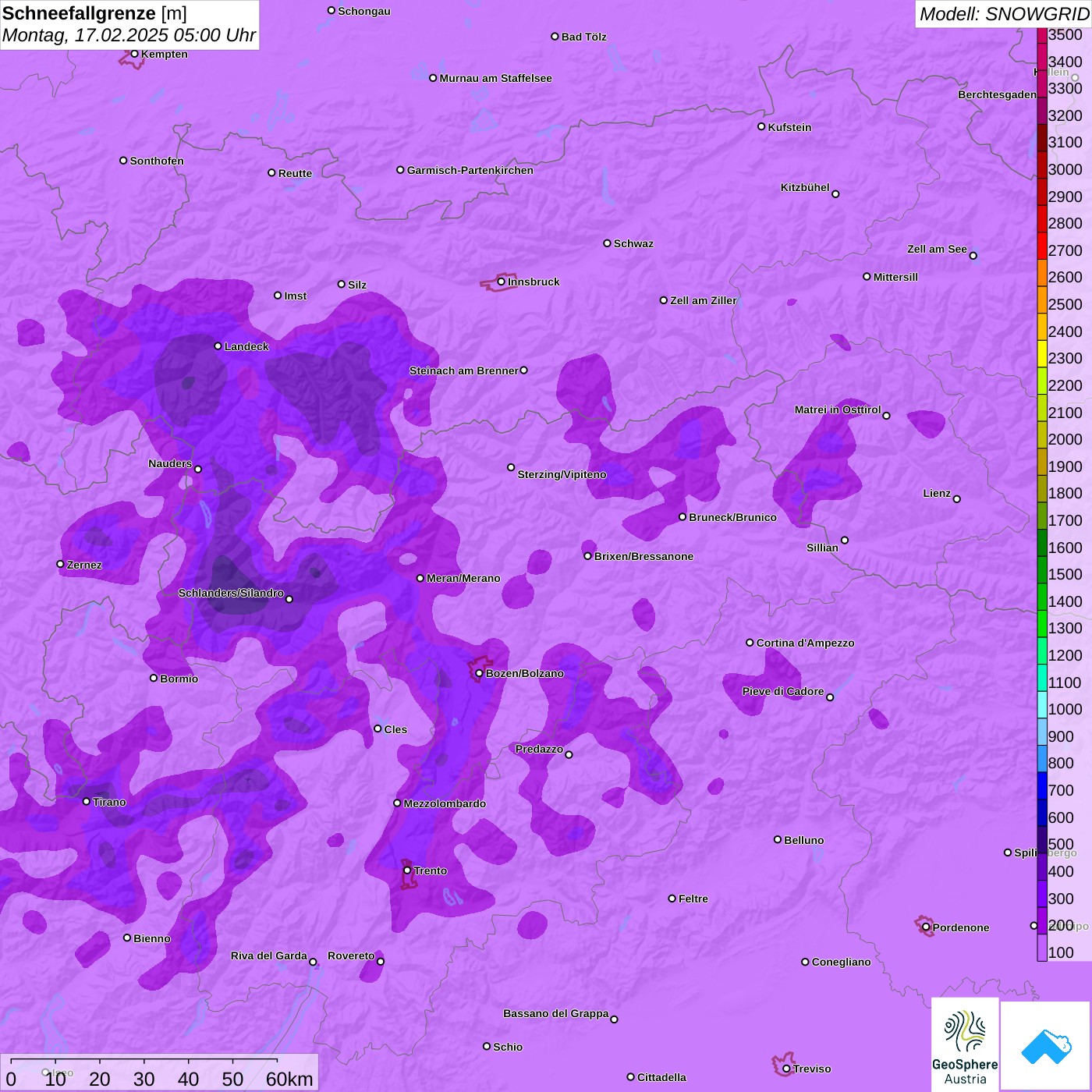Pick the 100 m legend color swatch
1092x1092 pixels.
pyautogui.click(x=1042, y=948)
